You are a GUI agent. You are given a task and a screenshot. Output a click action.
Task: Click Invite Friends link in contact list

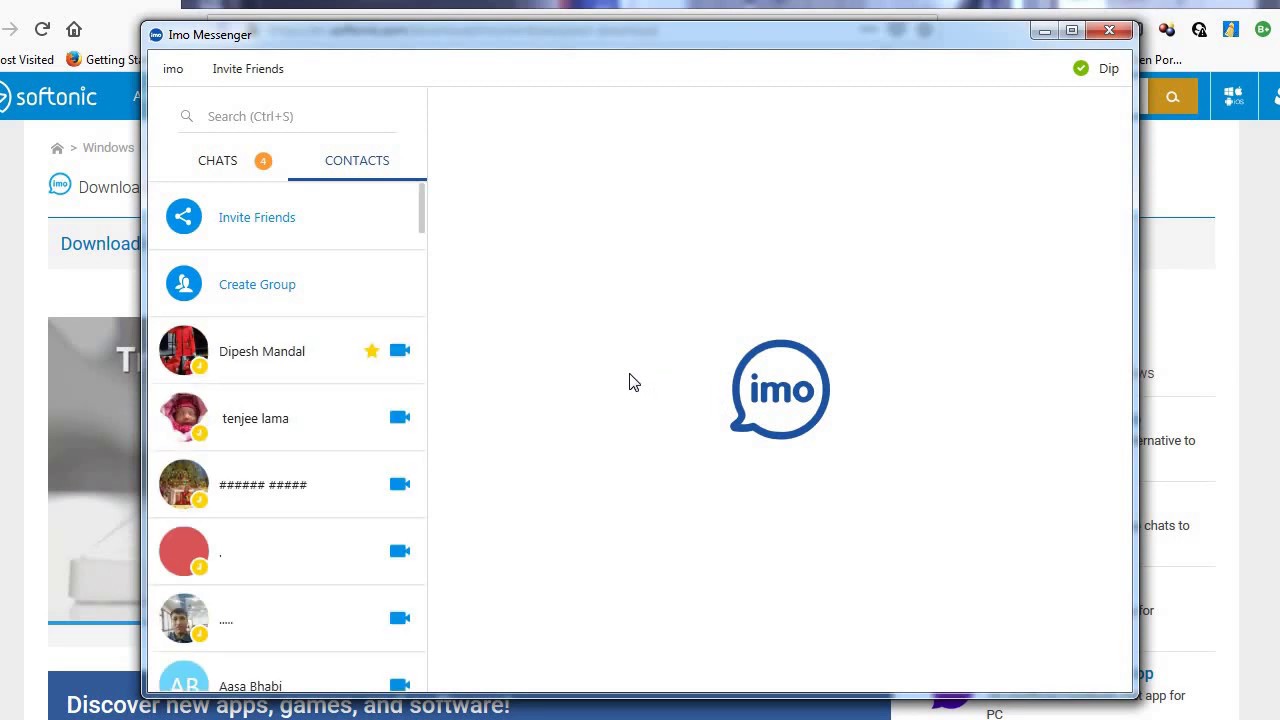257,217
